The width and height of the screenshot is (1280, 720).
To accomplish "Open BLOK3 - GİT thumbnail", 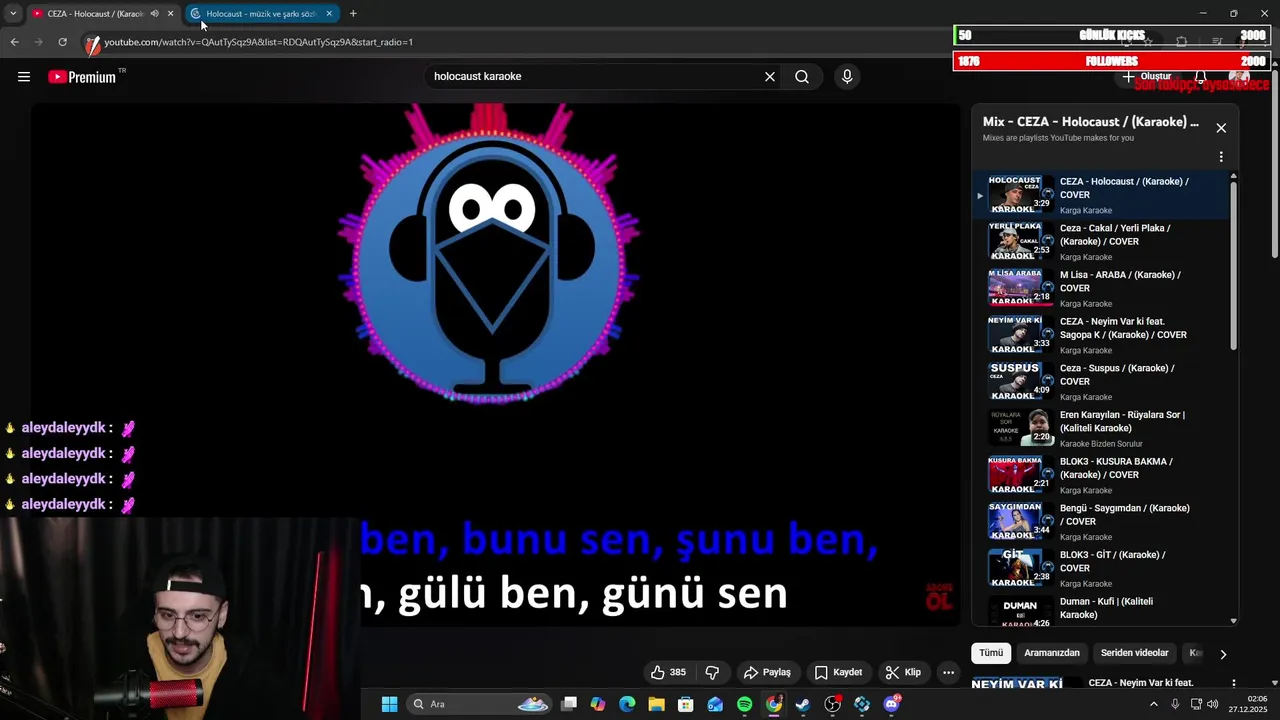I will coord(1020,568).
